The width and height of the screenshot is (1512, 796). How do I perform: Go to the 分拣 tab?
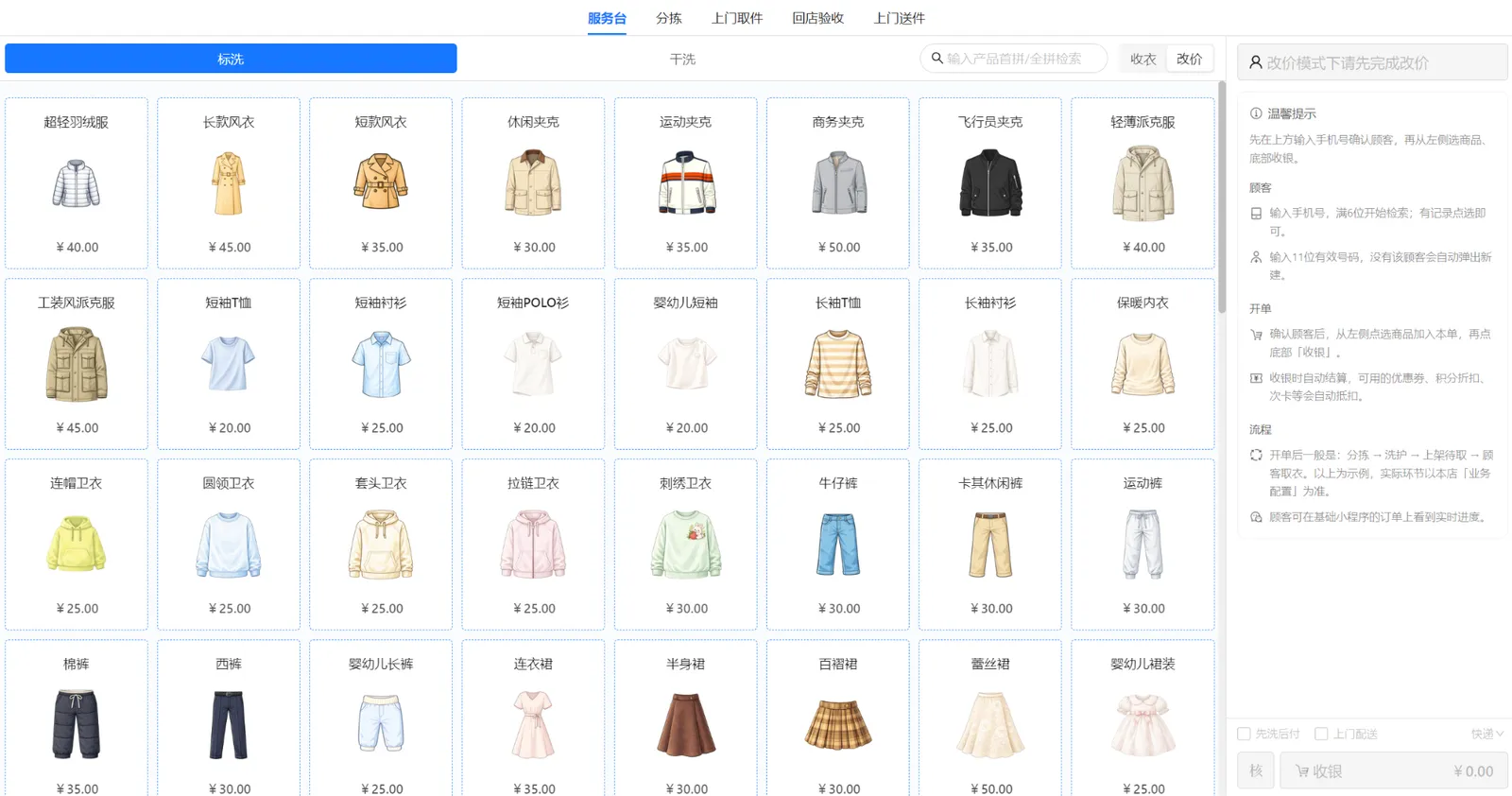click(669, 18)
